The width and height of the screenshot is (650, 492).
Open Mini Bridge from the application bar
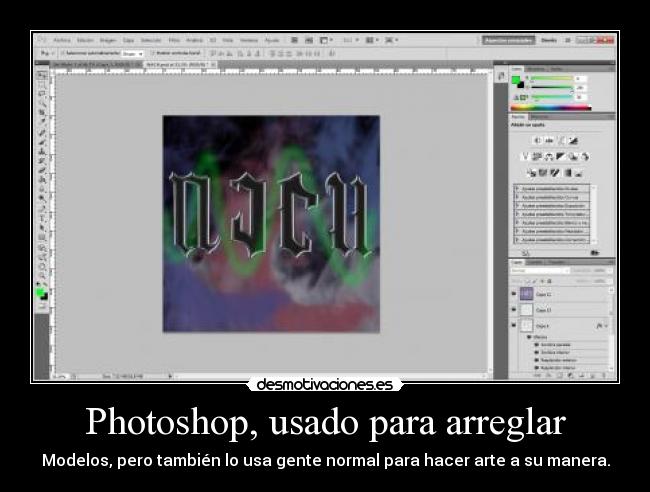point(309,40)
